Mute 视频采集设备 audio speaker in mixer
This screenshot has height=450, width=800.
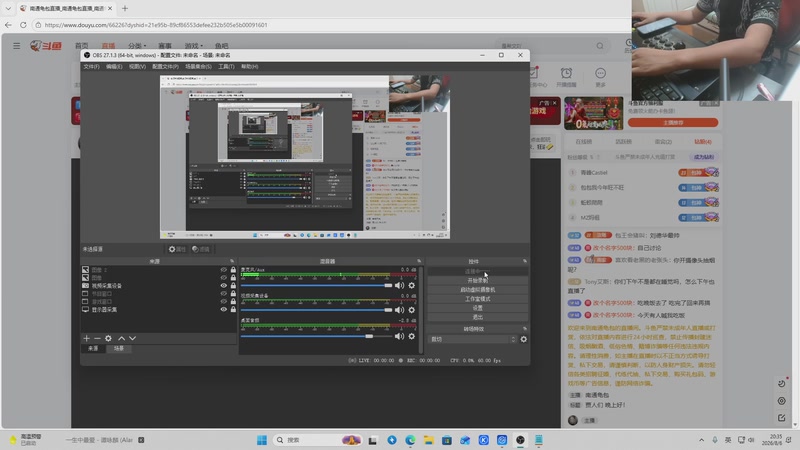click(399, 310)
